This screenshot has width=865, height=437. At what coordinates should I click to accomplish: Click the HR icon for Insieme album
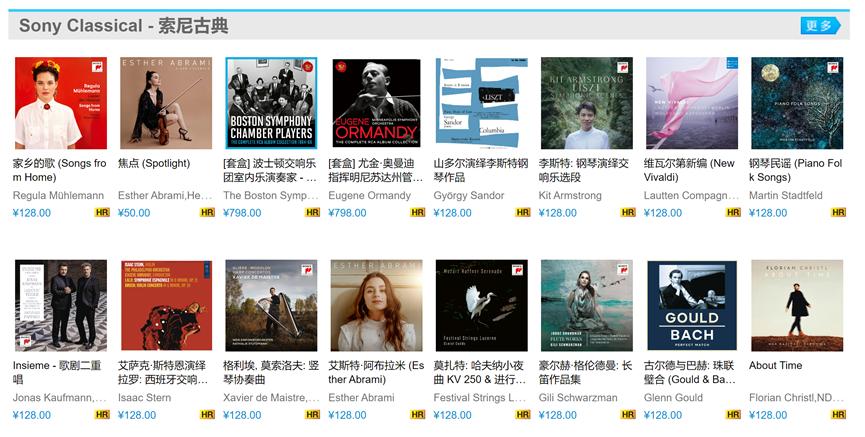click(102, 414)
